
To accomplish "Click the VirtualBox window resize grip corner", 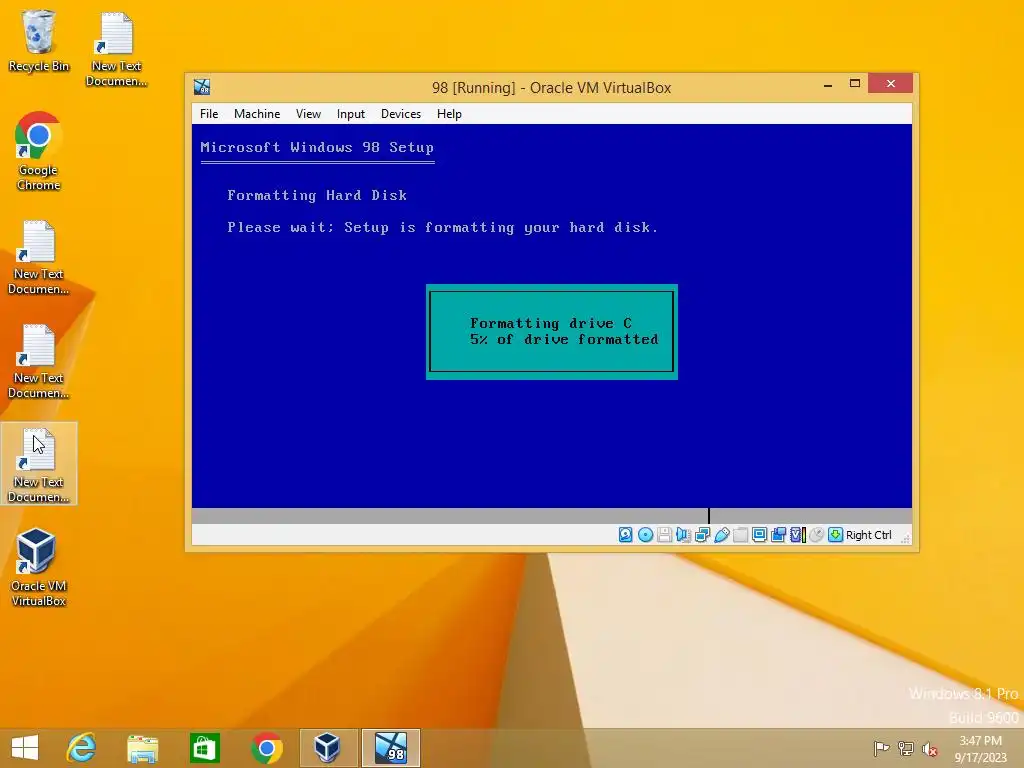I will [905, 539].
